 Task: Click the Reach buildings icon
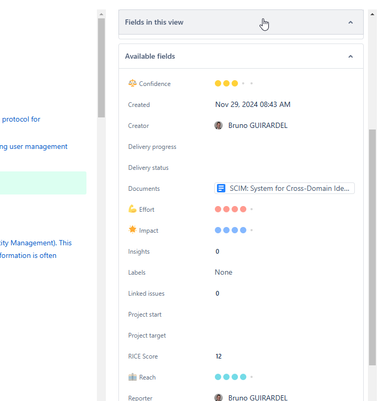point(132,377)
